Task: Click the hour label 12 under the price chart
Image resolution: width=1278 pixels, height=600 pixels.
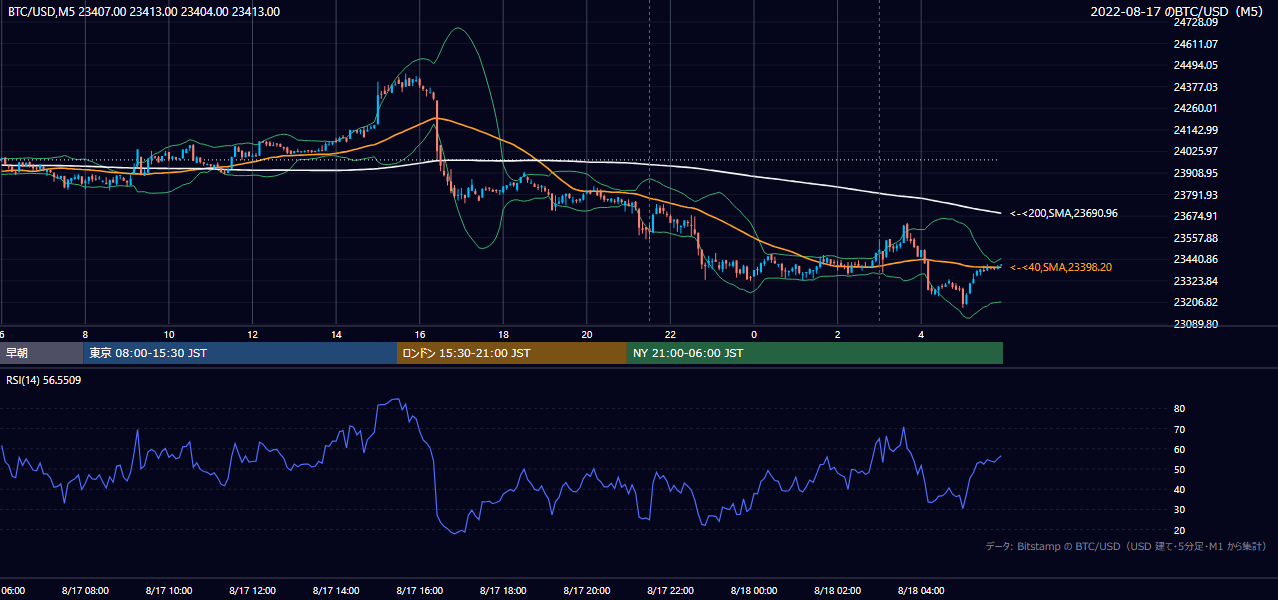Action: [253, 334]
